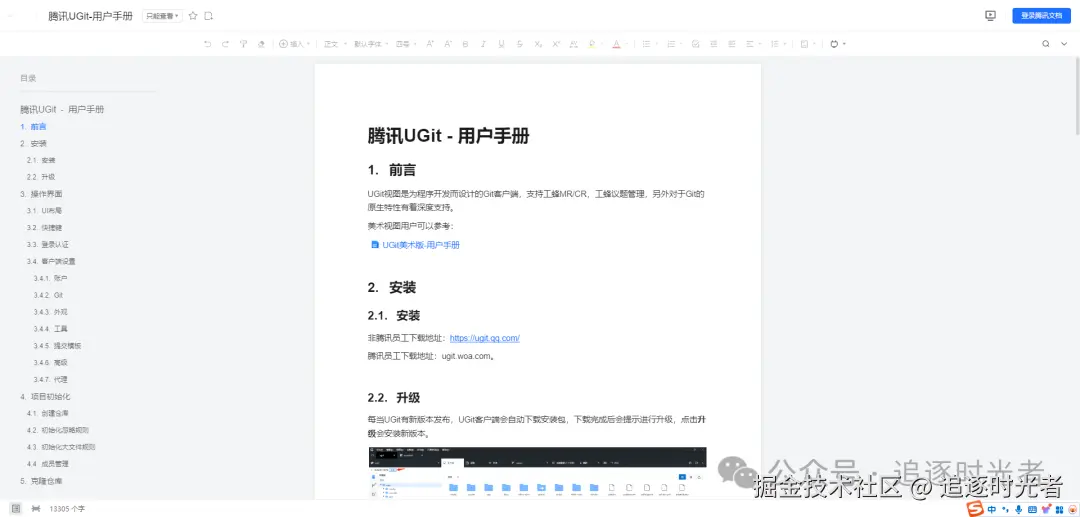Image resolution: width=1080 pixels, height=517 pixels.
Task: Toggle italic formatting
Action: coord(484,44)
